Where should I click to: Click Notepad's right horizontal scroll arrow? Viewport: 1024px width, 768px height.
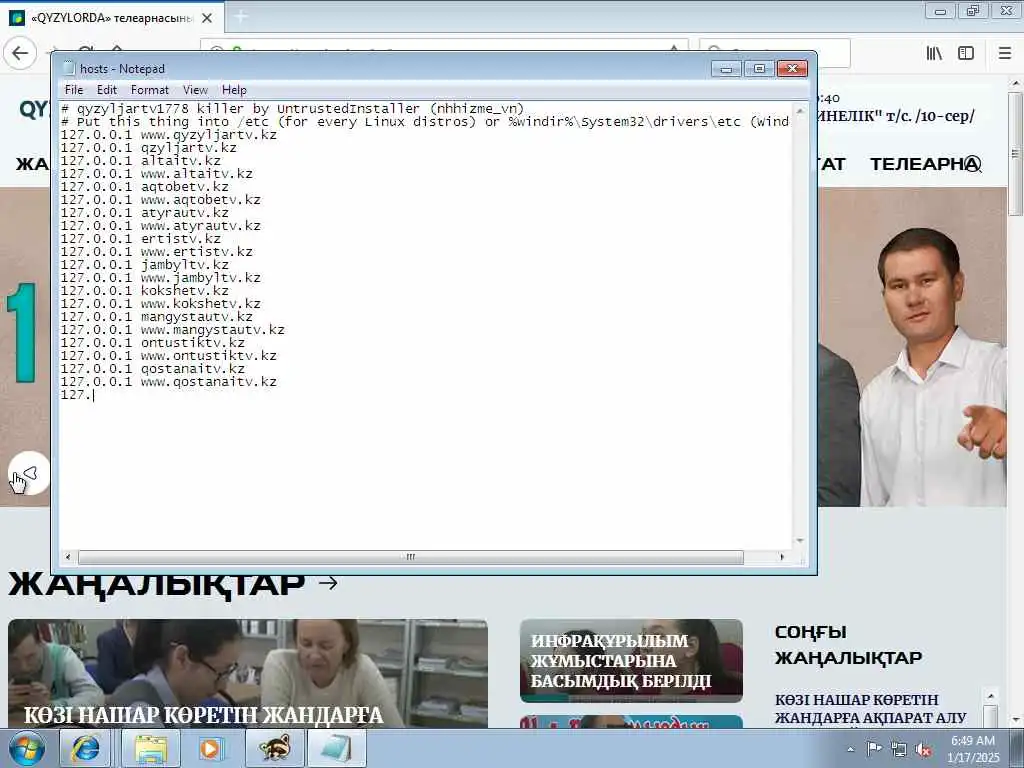click(782, 557)
